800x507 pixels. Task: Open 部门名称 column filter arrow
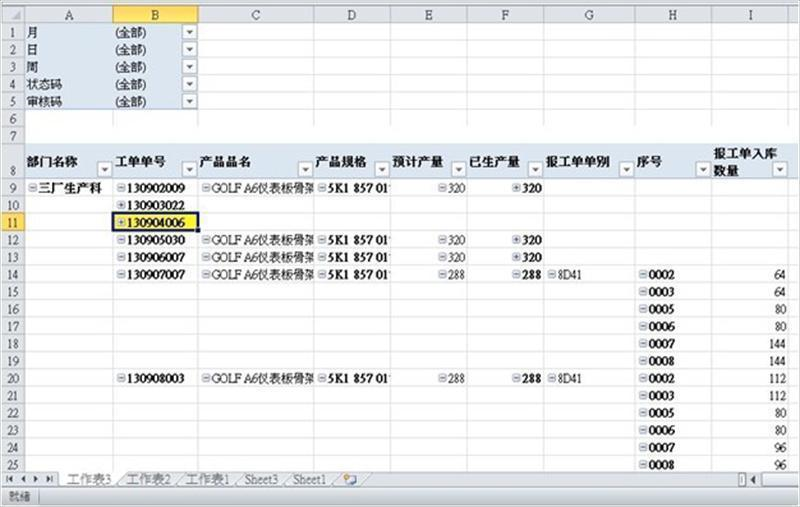105,169
